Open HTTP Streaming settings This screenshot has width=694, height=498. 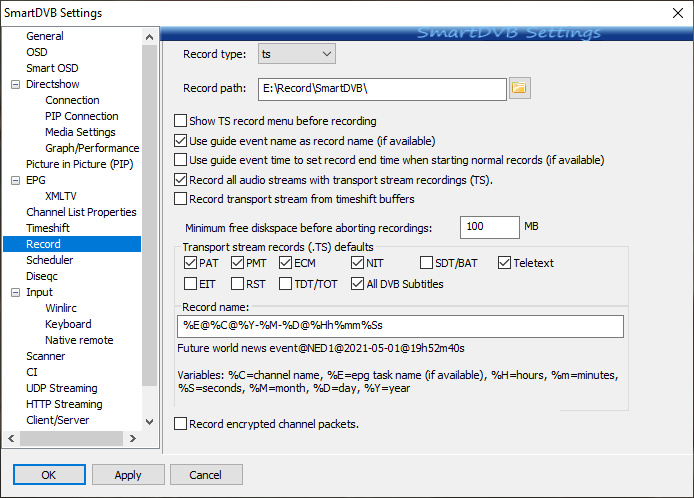[64, 404]
